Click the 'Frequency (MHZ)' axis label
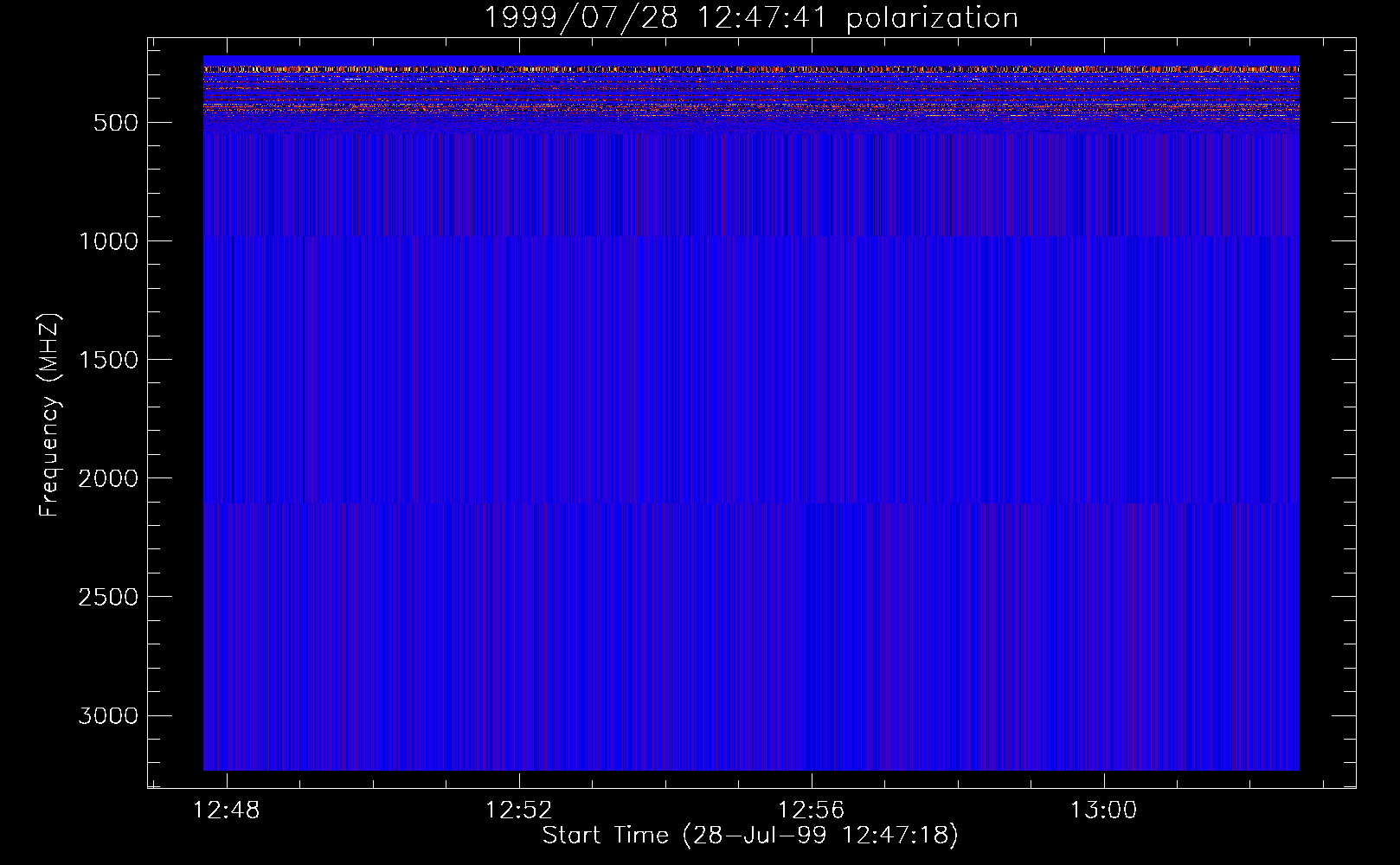 click(x=49, y=414)
